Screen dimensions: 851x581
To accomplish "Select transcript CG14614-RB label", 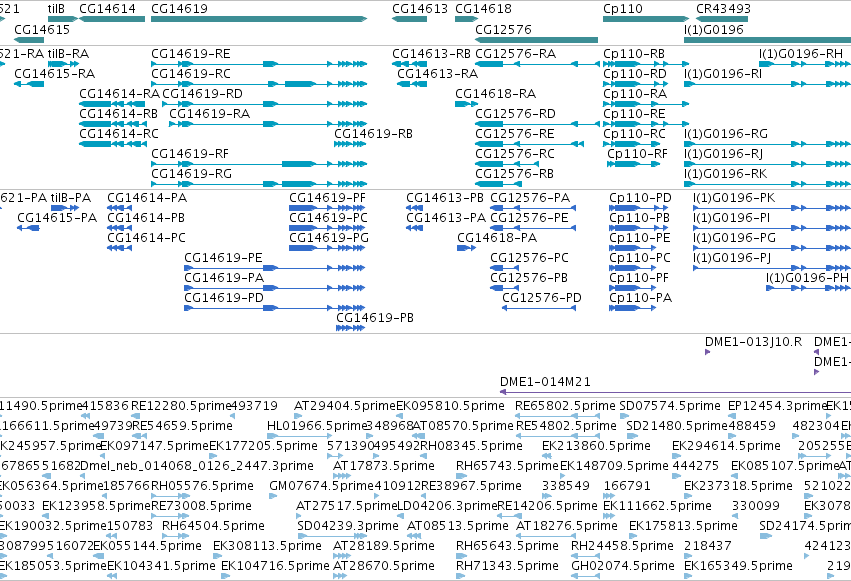I will [118, 114].
